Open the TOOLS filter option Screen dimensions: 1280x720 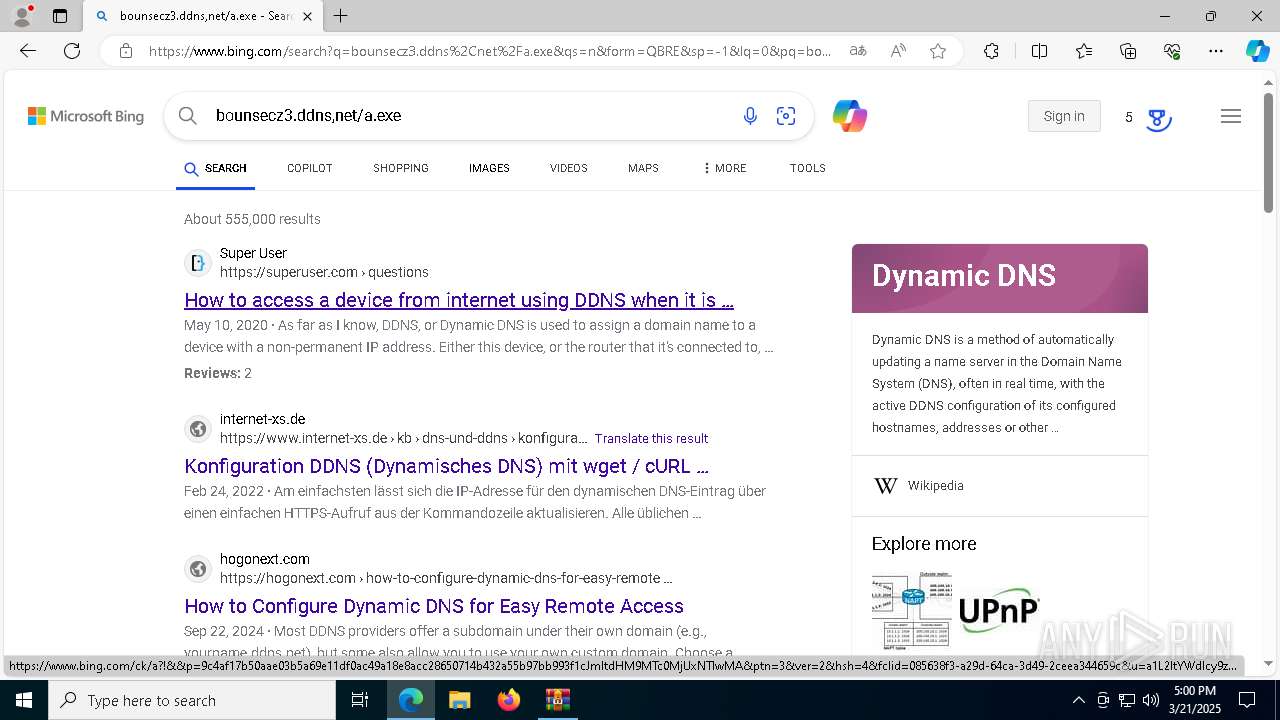808,168
